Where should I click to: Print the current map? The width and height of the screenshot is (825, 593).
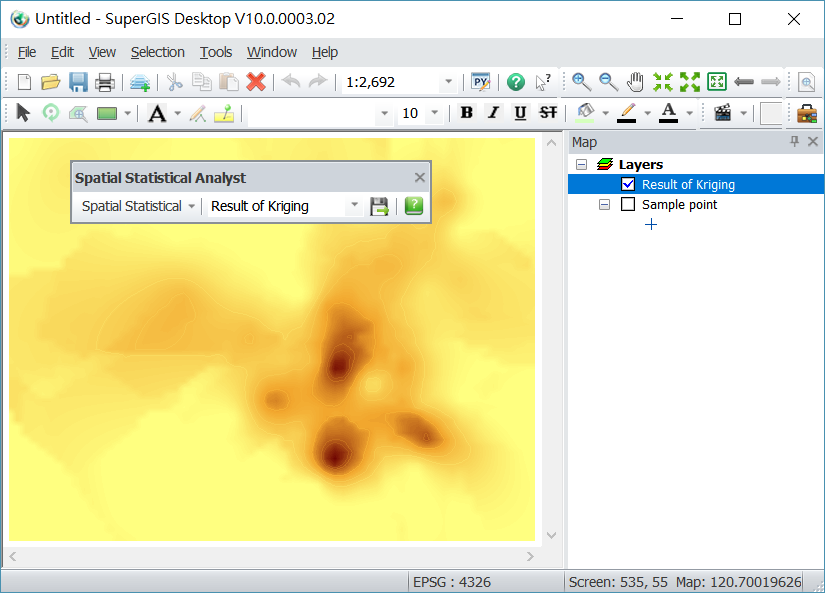point(105,82)
